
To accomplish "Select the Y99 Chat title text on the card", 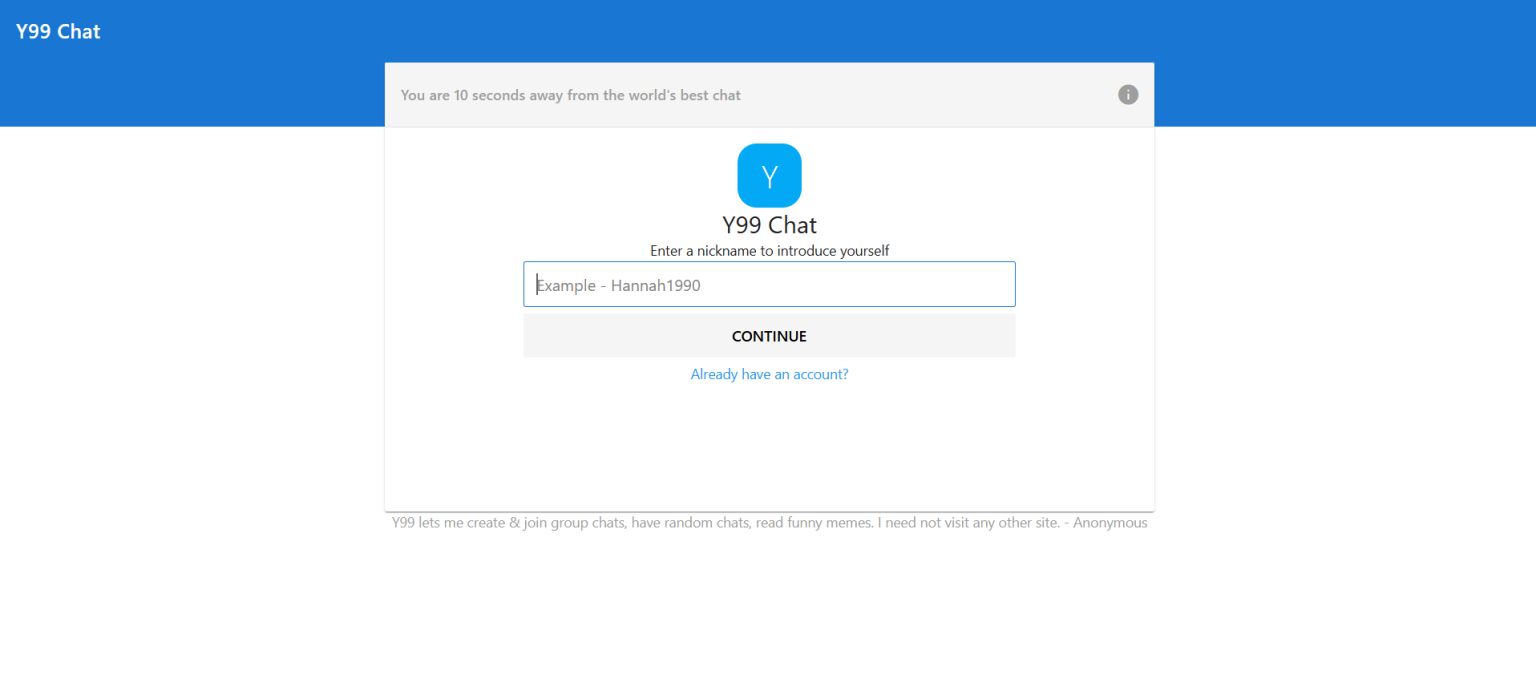I will tap(769, 224).
